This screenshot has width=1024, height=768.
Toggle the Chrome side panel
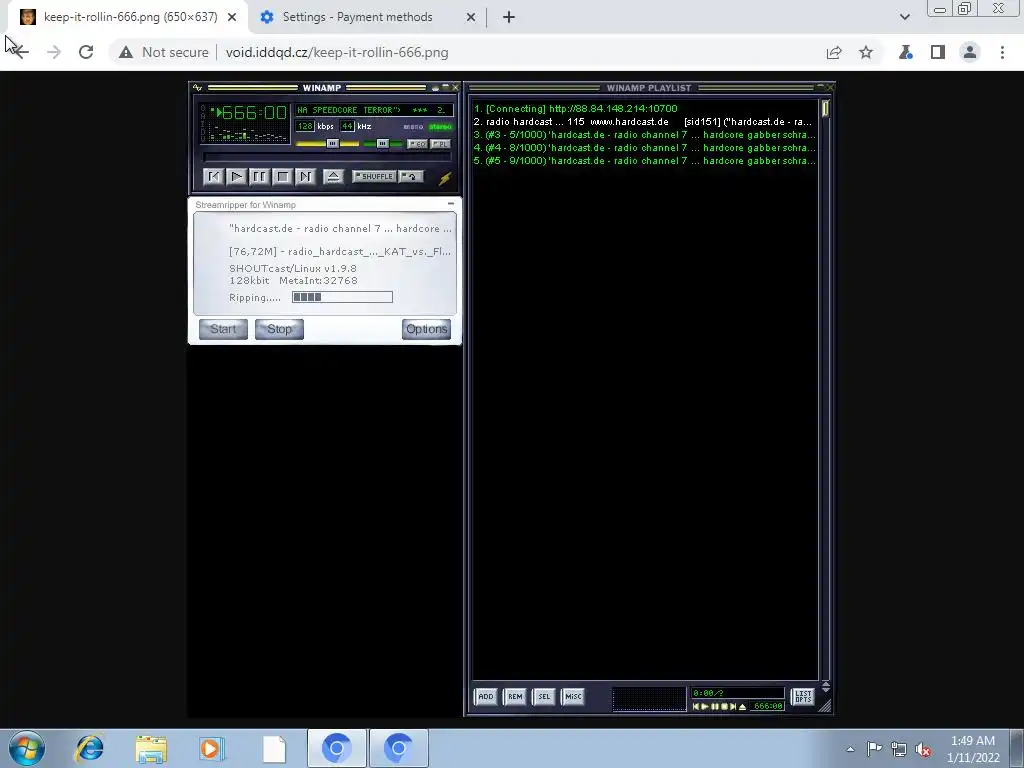[x=938, y=52]
